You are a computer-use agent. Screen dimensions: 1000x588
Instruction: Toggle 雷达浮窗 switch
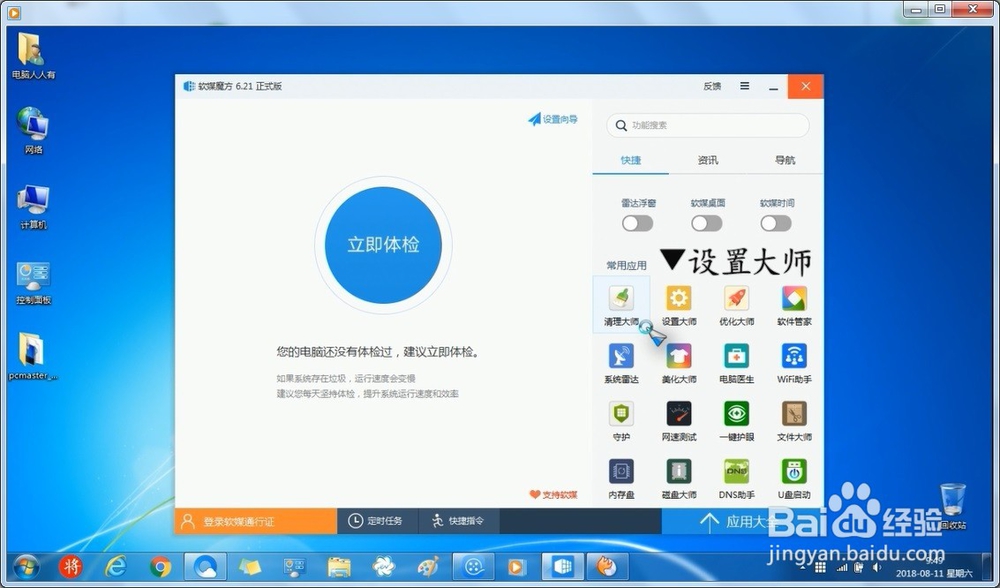click(x=637, y=223)
